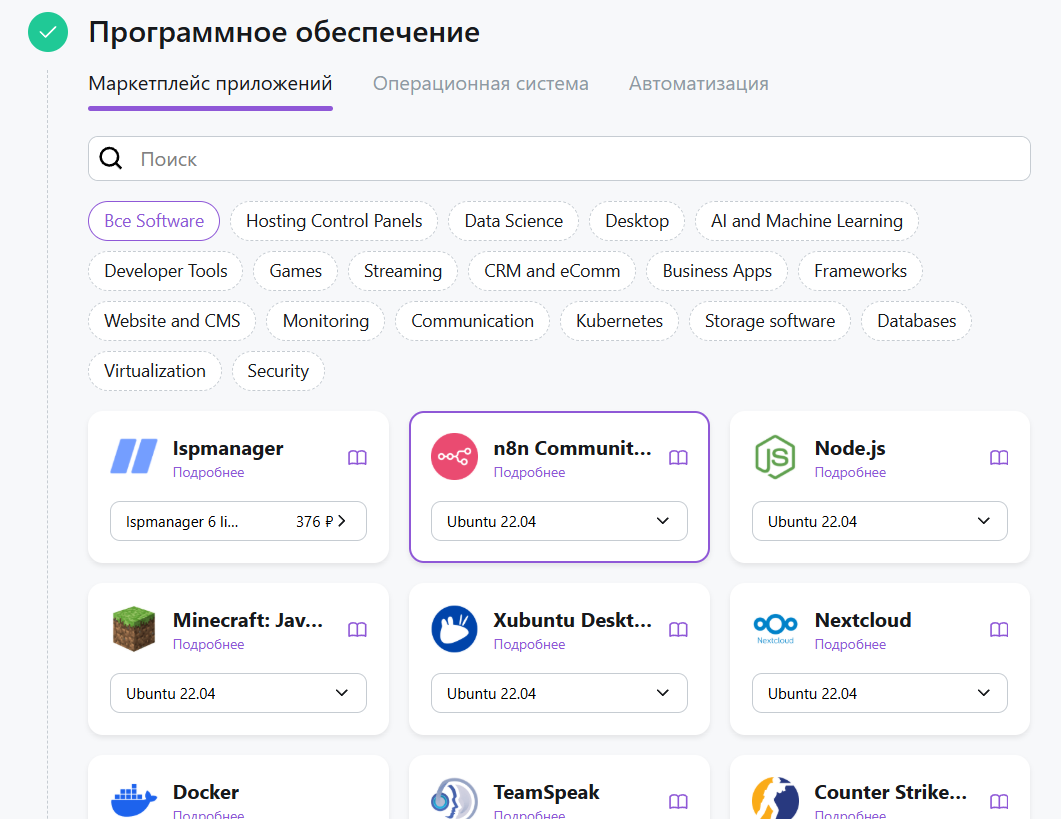Toggle the Kubernetes category filter
Image resolution: width=1061 pixels, height=819 pixels.
coord(619,321)
